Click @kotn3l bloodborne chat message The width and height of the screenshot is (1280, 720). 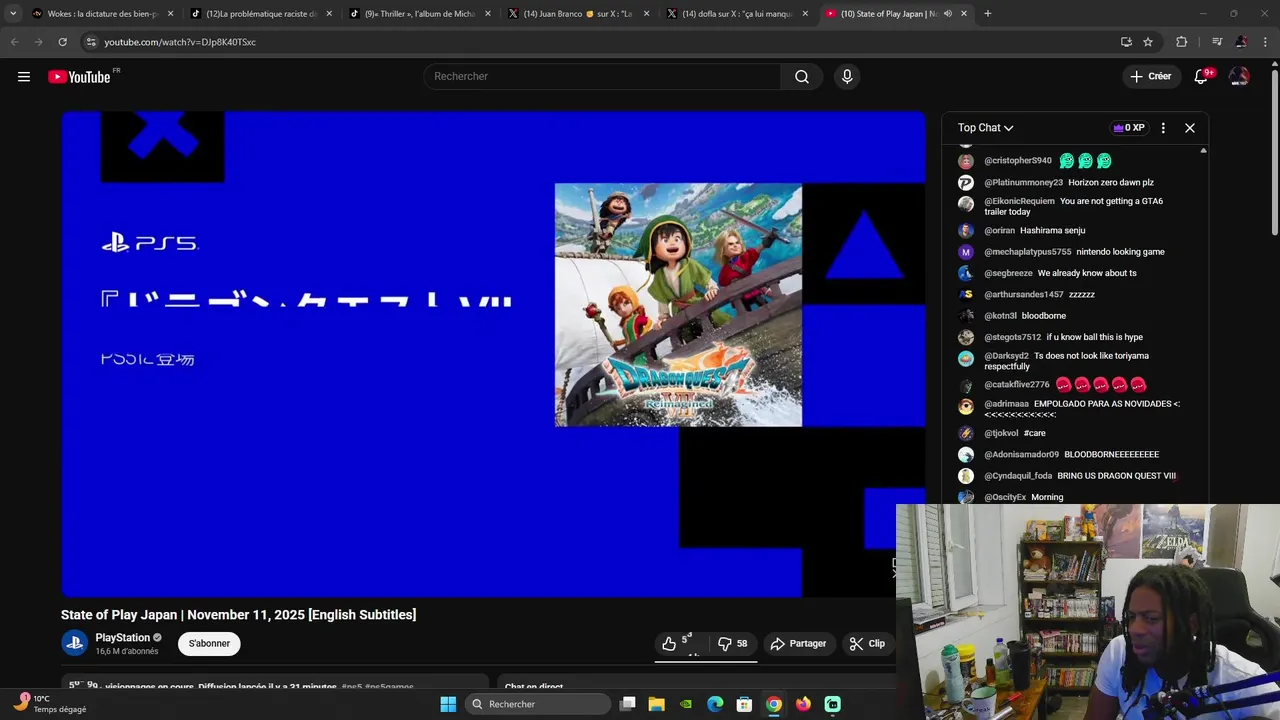pos(1043,316)
